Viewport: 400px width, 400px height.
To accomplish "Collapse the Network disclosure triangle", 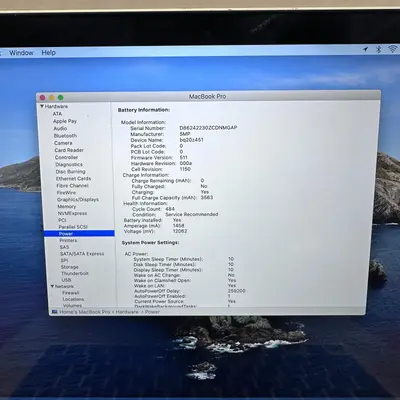I will click(52, 286).
